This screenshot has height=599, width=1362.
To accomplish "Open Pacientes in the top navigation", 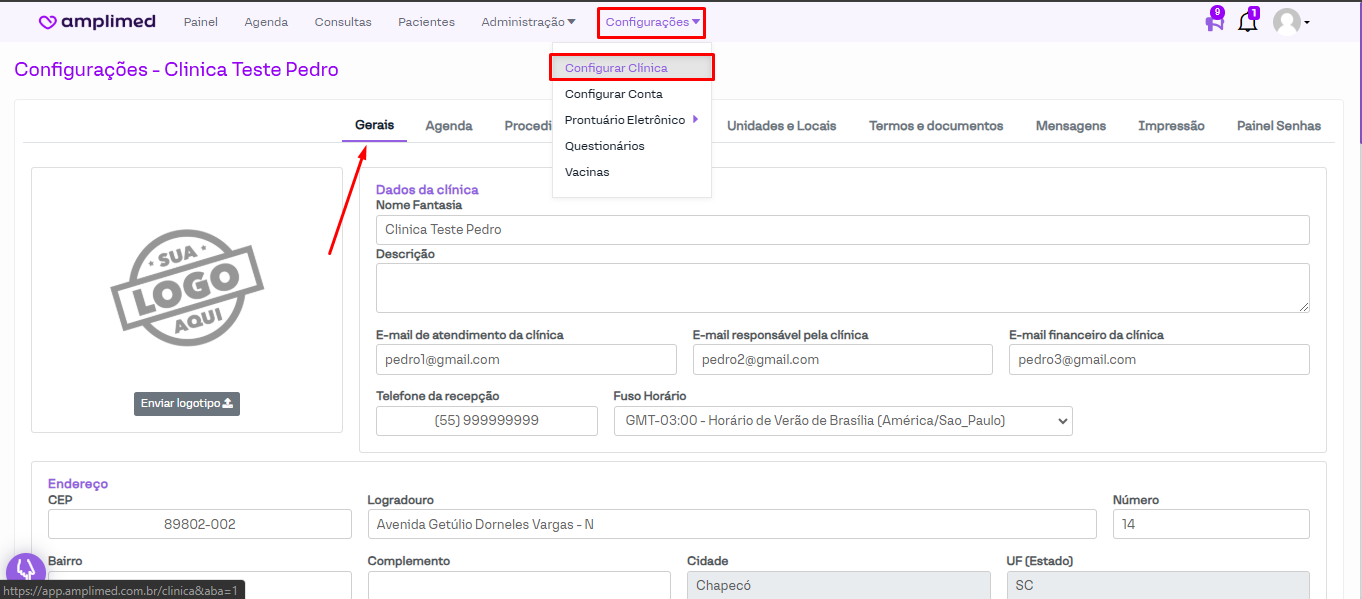I will pos(426,22).
